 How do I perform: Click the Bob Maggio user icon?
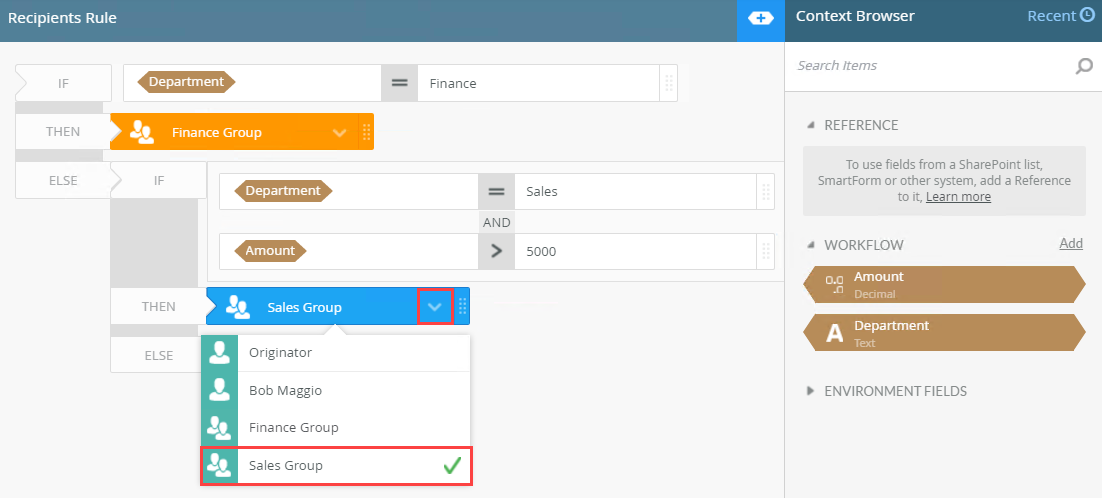click(219, 390)
